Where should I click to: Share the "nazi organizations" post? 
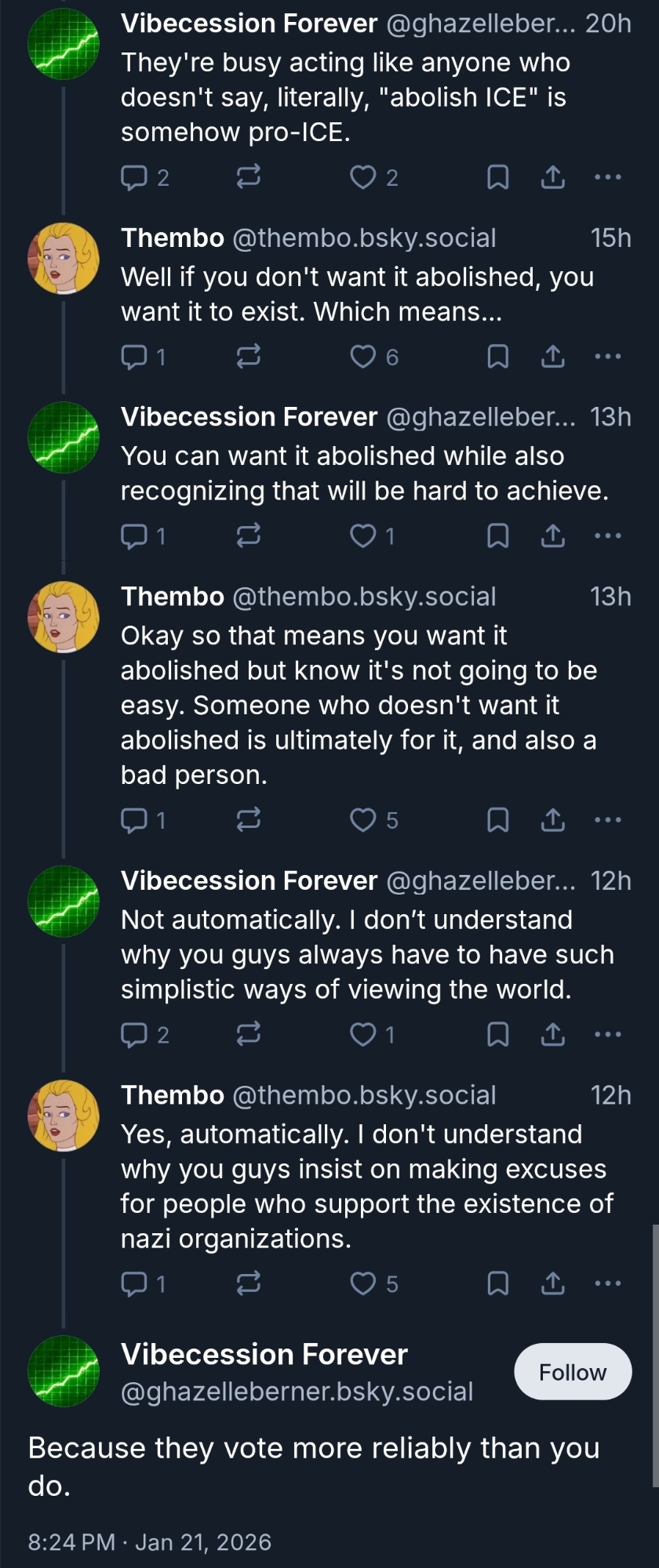pos(553,1283)
